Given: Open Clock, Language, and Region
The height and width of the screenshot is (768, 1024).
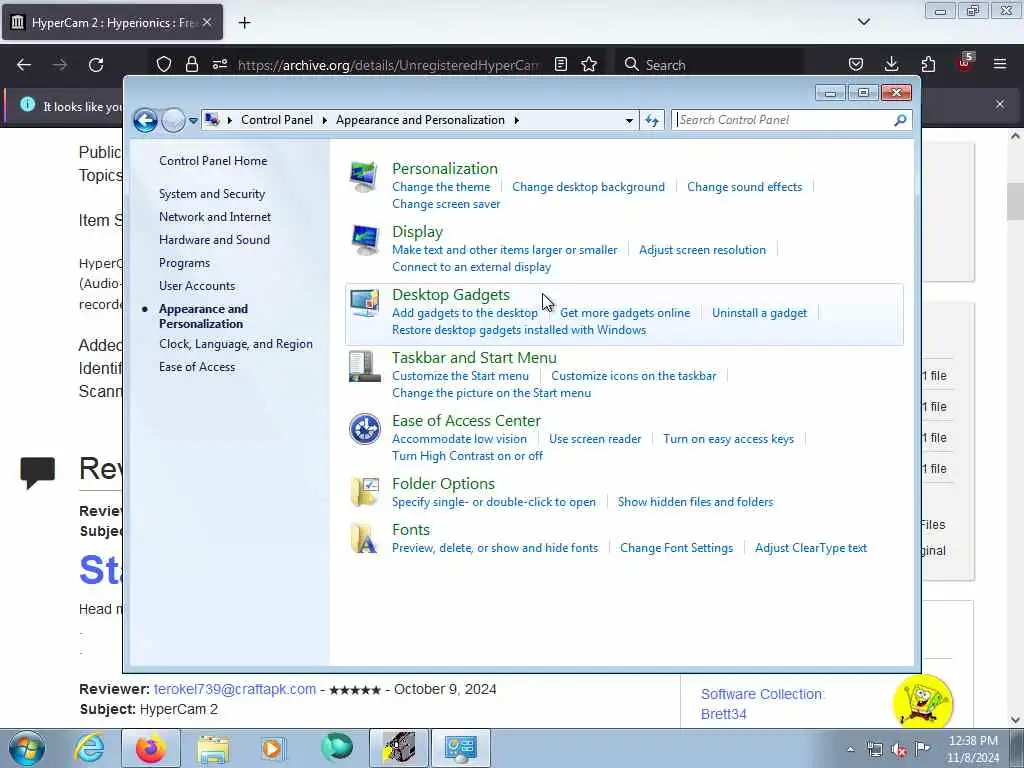Looking at the screenshot, I should (x=236, y=344).
